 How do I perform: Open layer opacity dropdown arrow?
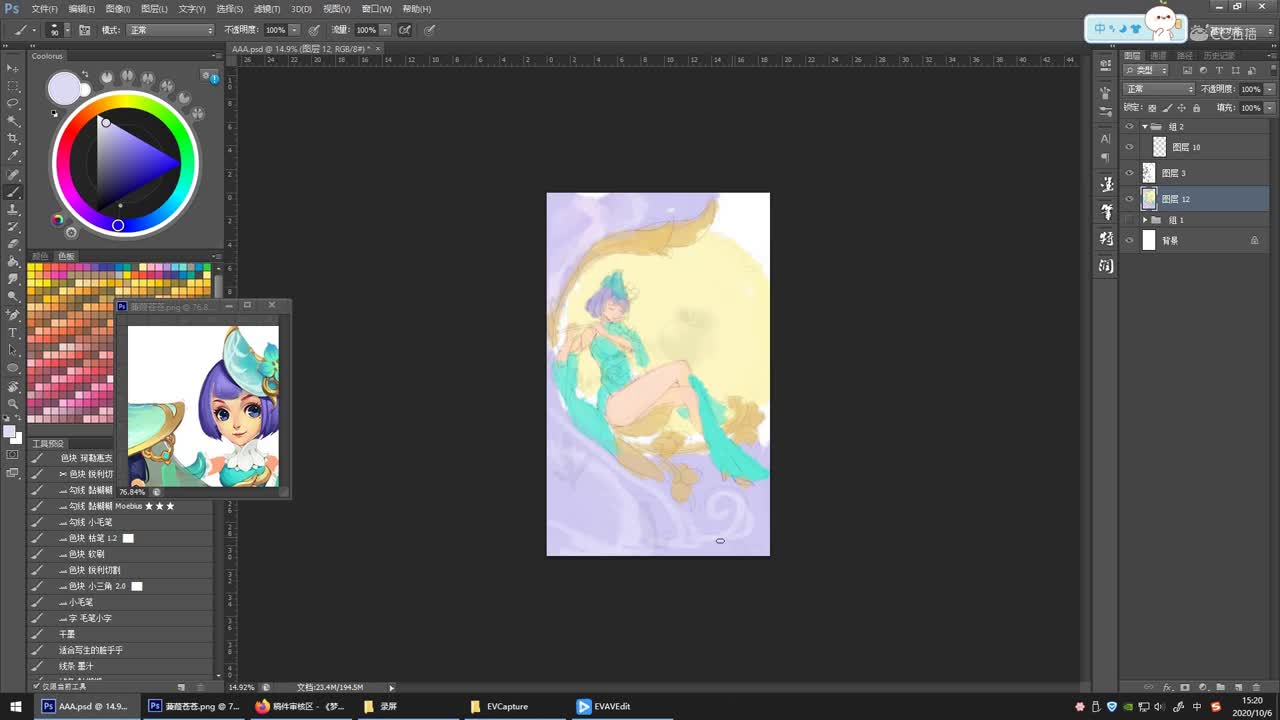[x=1270, y=89]
